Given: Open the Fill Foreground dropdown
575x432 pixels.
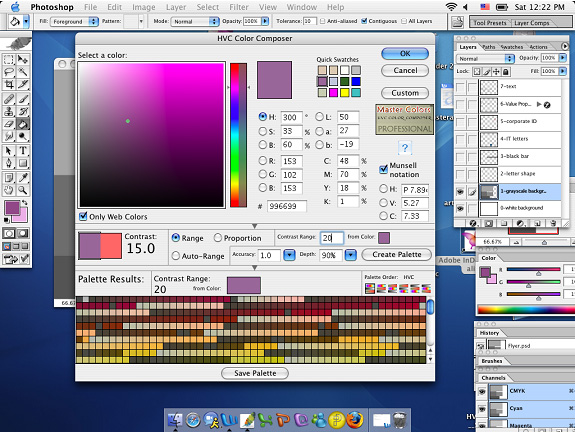Looking at the screenshot, I should coord(74,21).
